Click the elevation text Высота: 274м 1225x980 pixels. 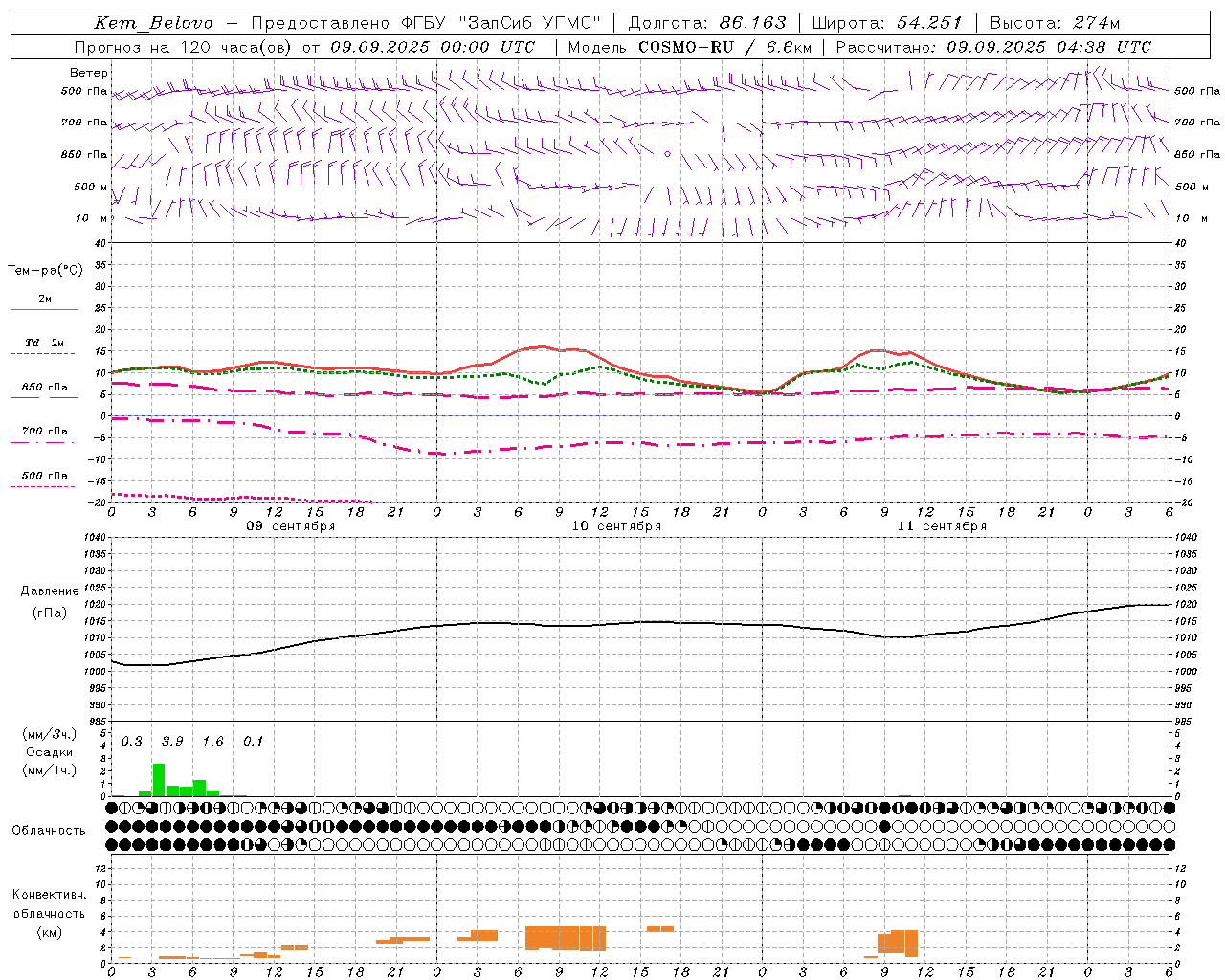[x=1055, y=23]
